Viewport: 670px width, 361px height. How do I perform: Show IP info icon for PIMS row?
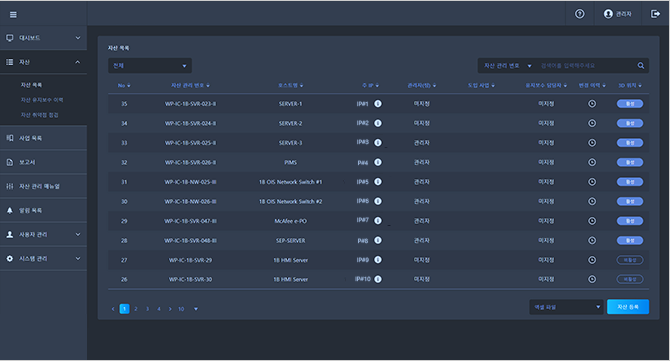click(x=378, y=162)
